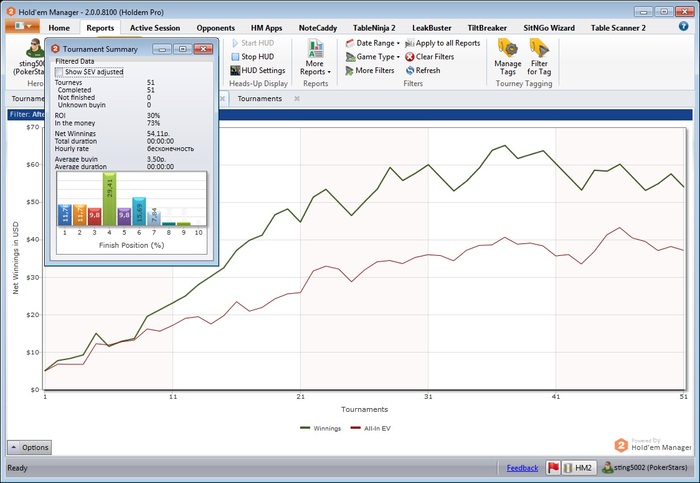Open the Date Range filter dropdown
The width and height of the screenshot is (700, 483).
(373, 43)
